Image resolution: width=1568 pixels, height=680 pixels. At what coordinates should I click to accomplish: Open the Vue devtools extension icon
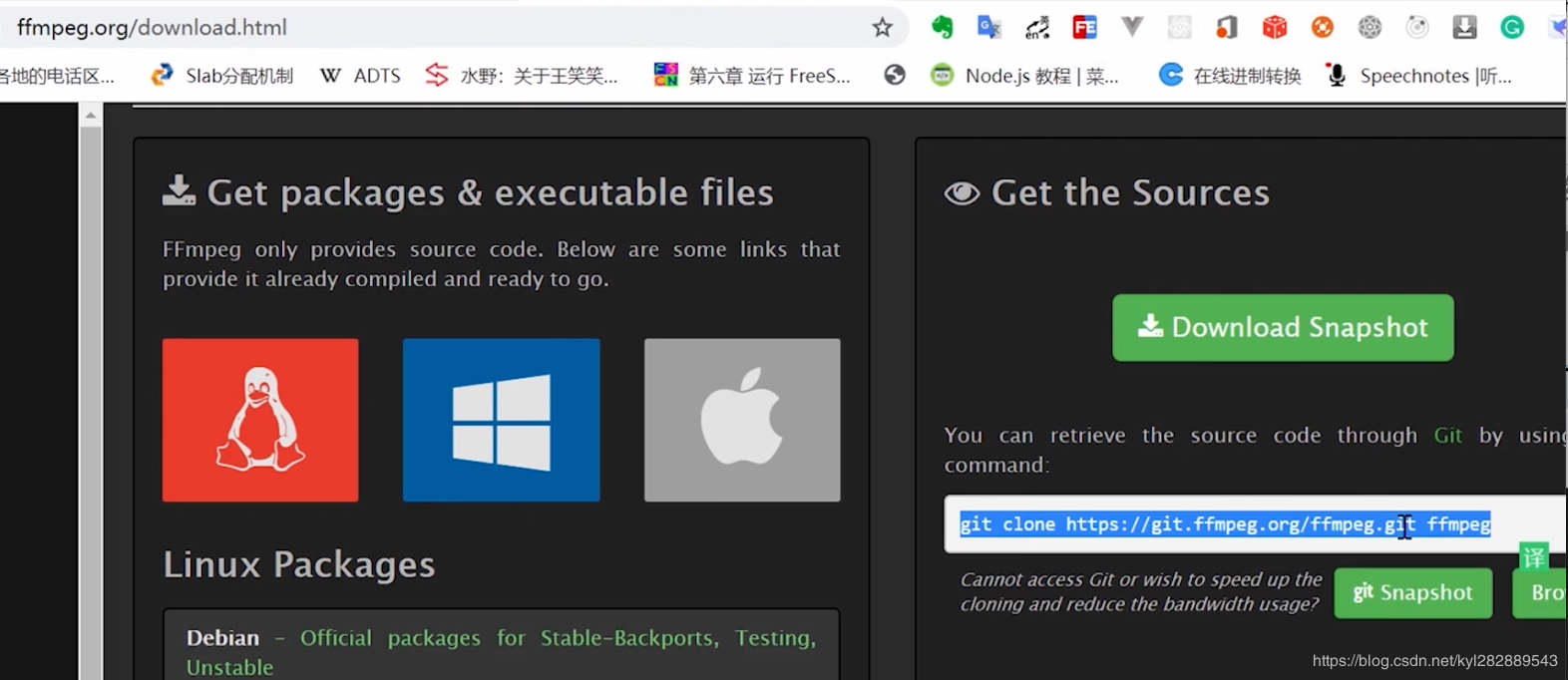pyautogui.click(x=1132, y=28)
